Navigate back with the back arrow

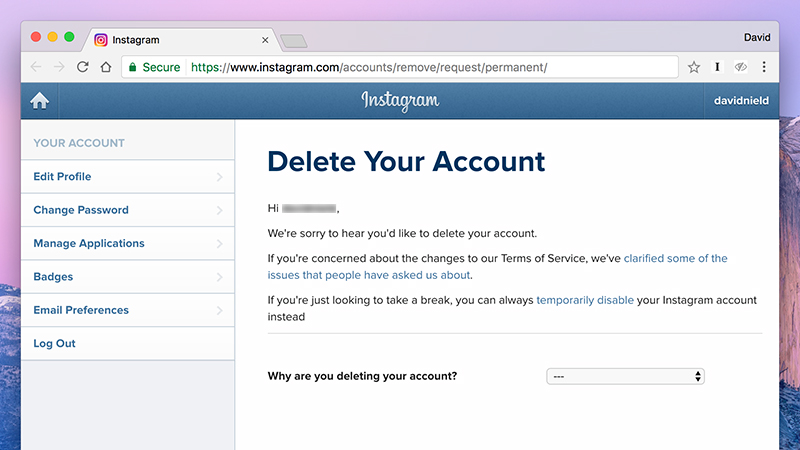point(36,67)
